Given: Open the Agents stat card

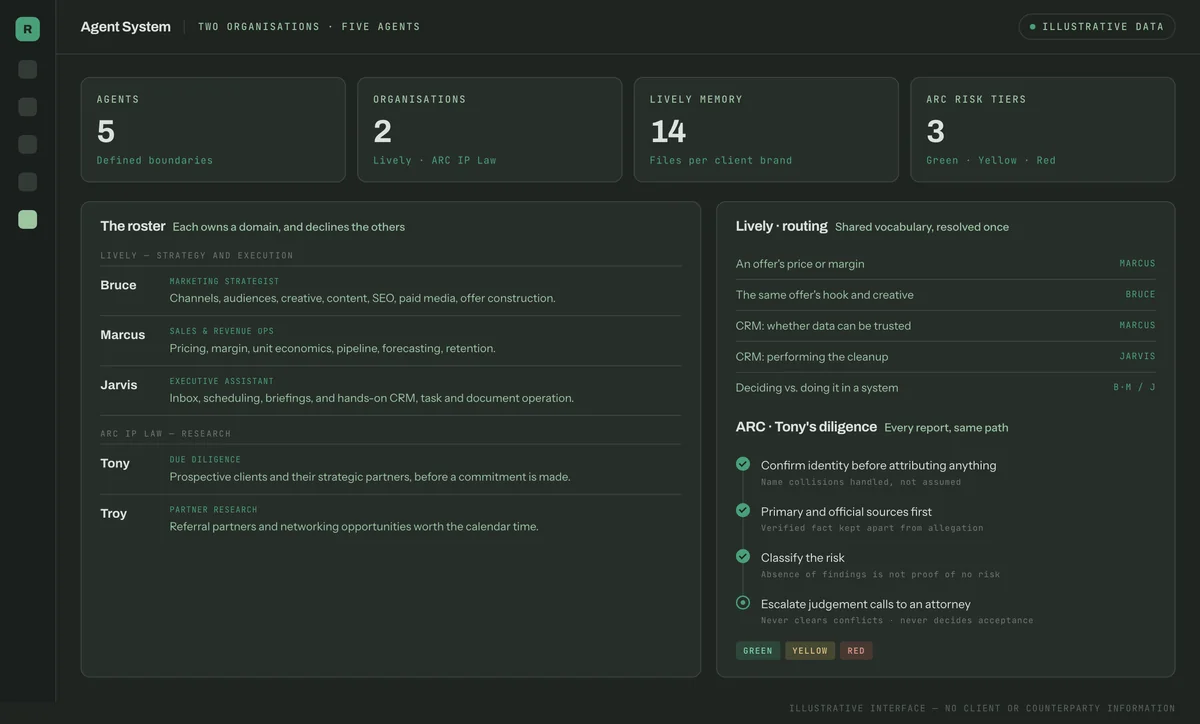Looking at the screenshot, I should (x=213, y=130).
